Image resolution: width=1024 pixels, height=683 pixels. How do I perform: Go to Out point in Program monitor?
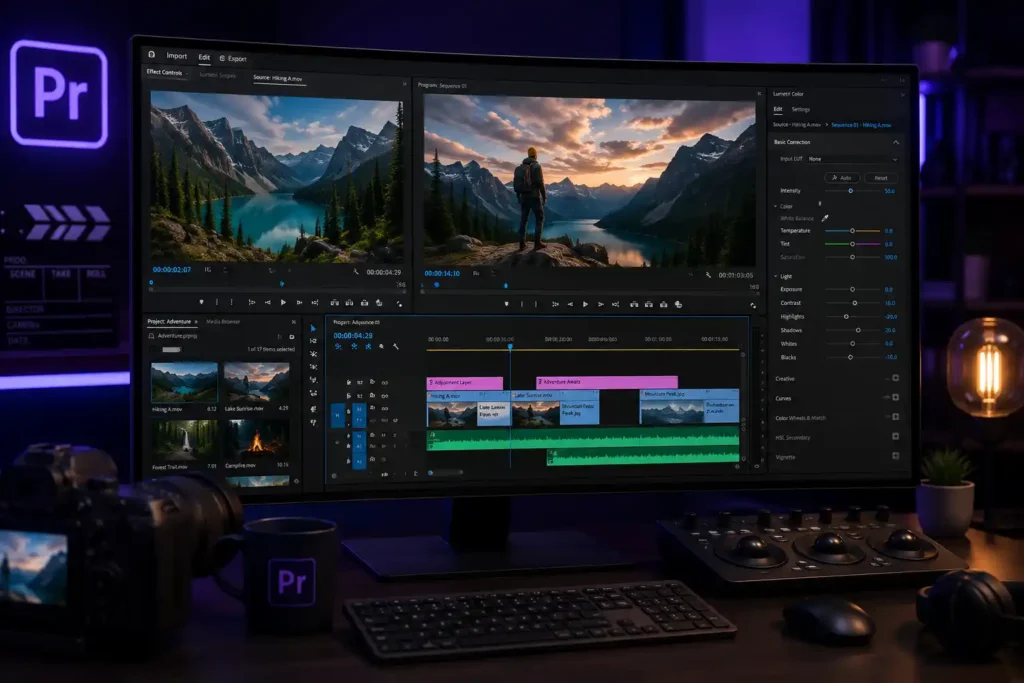615,304
